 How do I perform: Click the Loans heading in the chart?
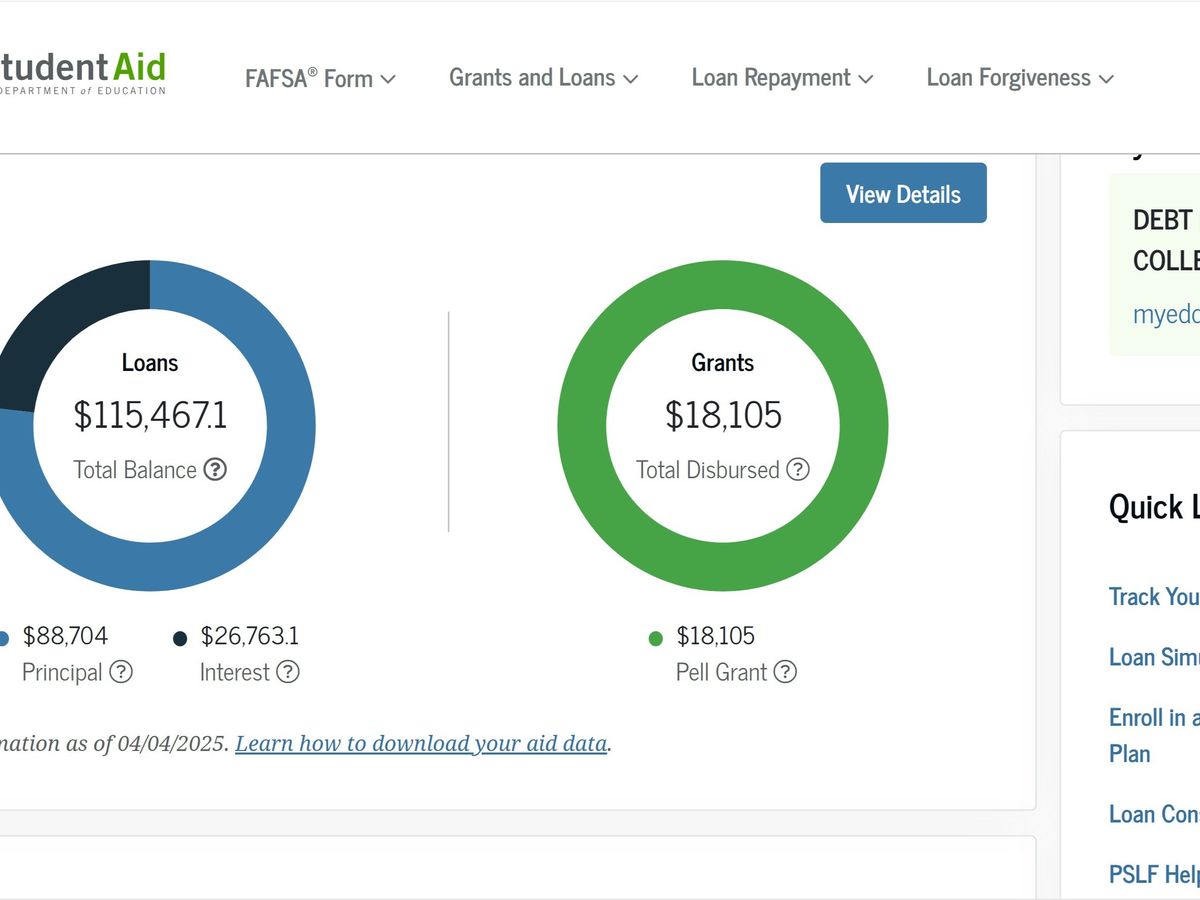pos(150,362)
